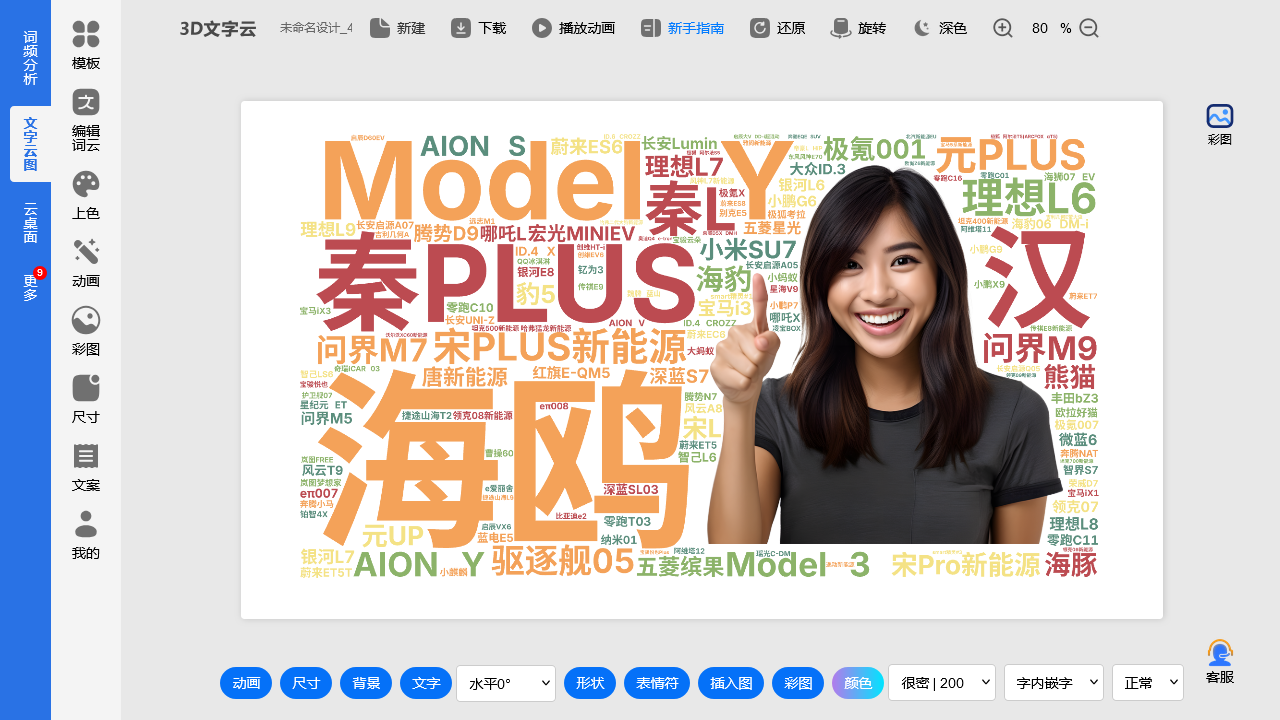Open the 字内嵌字 dropdown
The image size is (1280, 720).
pyautogui.click(x=1054, y=683)
